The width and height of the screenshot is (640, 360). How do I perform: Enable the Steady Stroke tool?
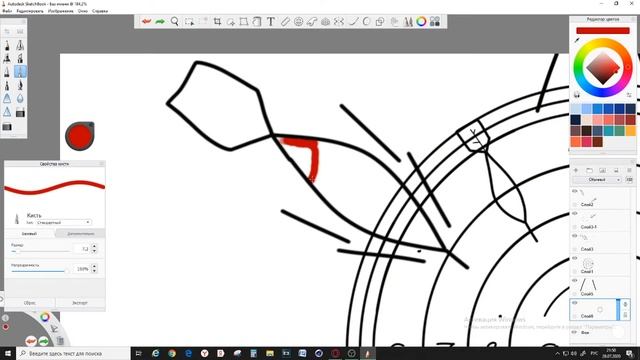coord(353,22)
